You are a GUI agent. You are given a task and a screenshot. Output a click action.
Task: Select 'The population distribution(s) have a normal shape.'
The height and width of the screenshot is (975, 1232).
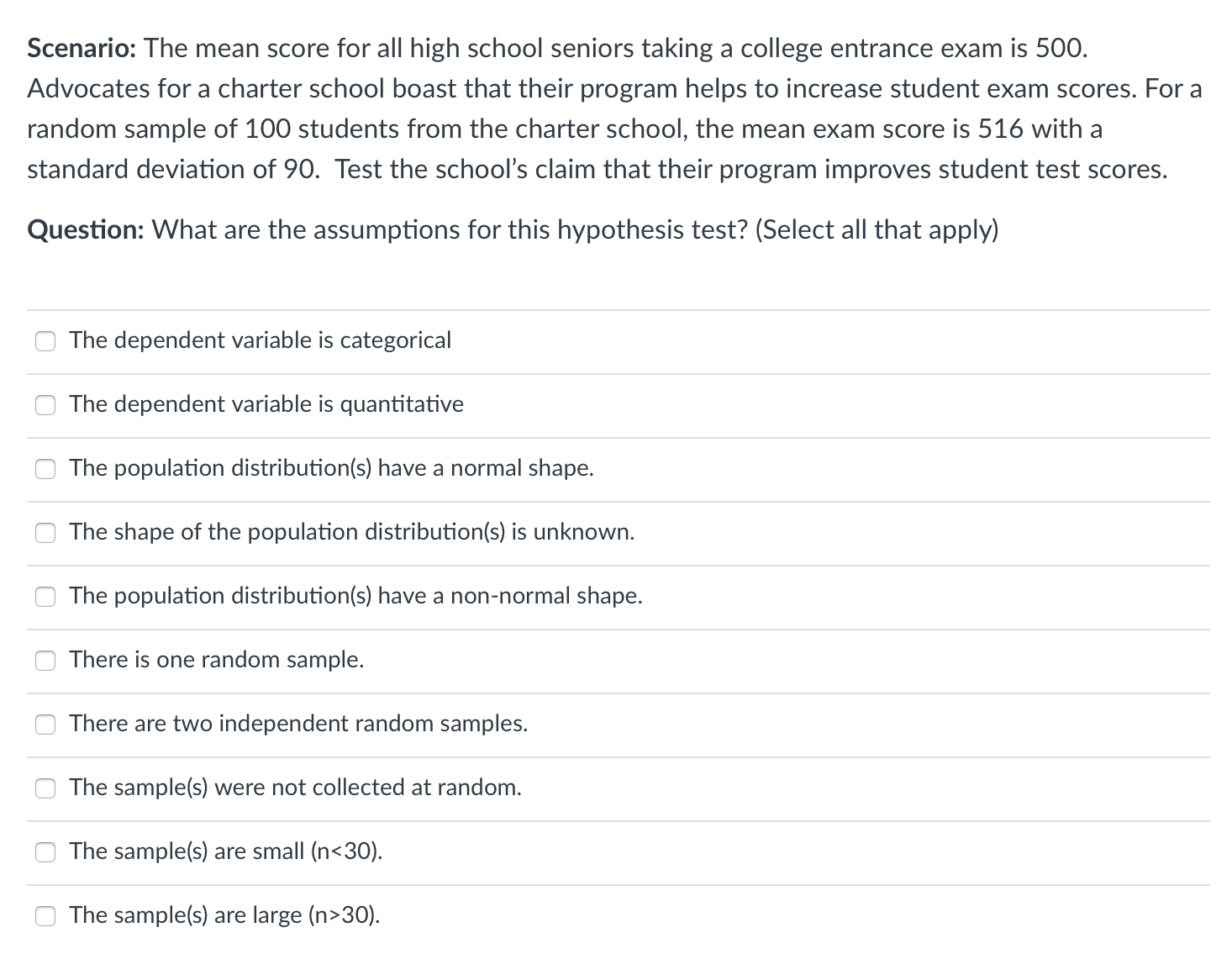[x=46, y=469]
